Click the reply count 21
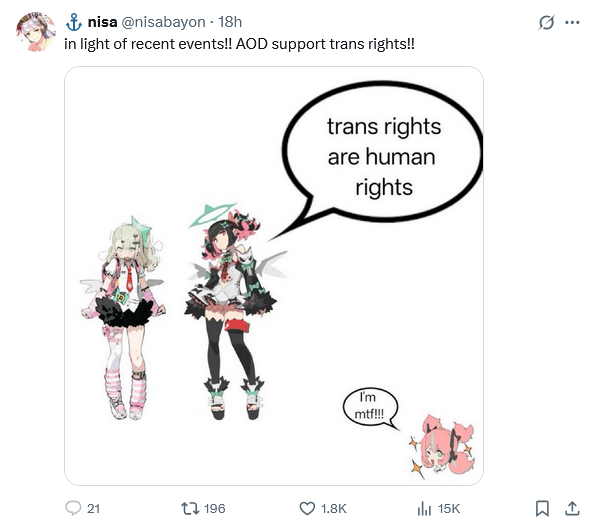The width and height of the screenshot is (598, 530). 93,509
